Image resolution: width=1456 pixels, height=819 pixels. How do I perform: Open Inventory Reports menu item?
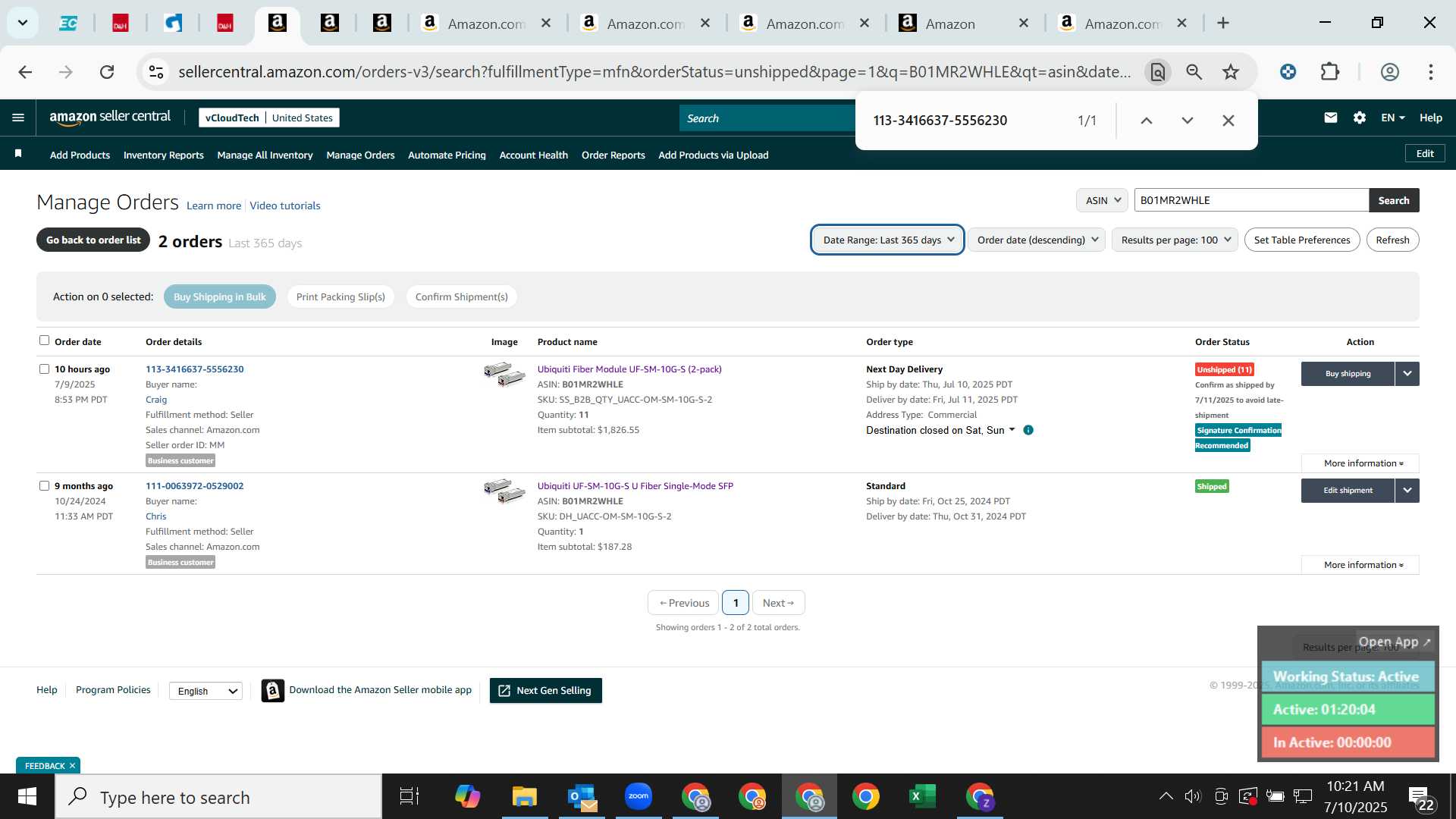163,155
